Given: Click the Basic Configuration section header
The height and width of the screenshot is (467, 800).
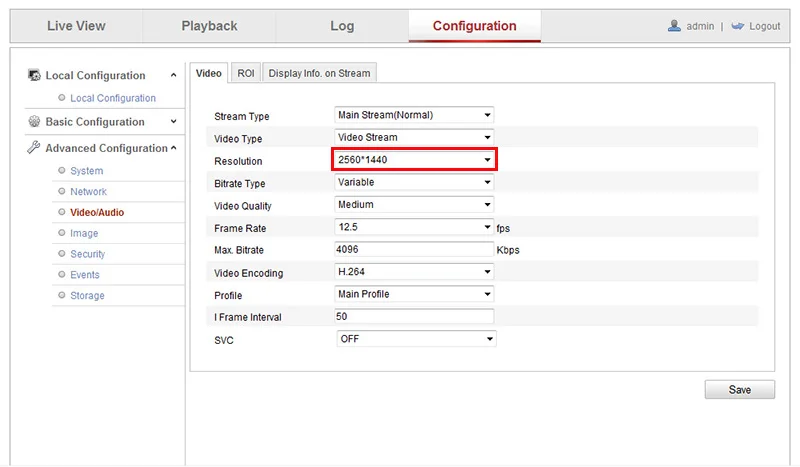Looking at the screenshot, I should 95,121.
